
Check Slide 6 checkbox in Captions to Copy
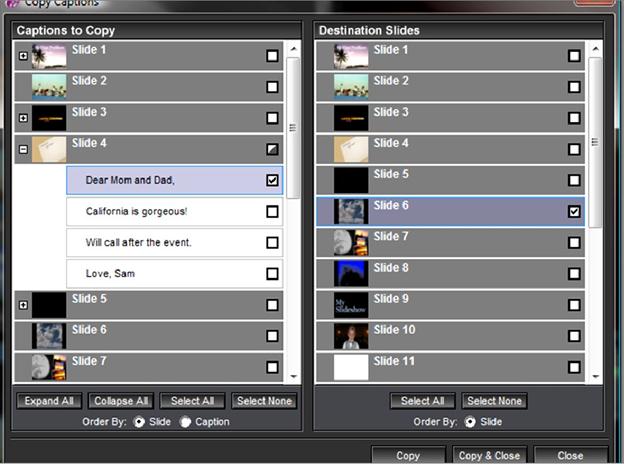(x=272, y=336)
